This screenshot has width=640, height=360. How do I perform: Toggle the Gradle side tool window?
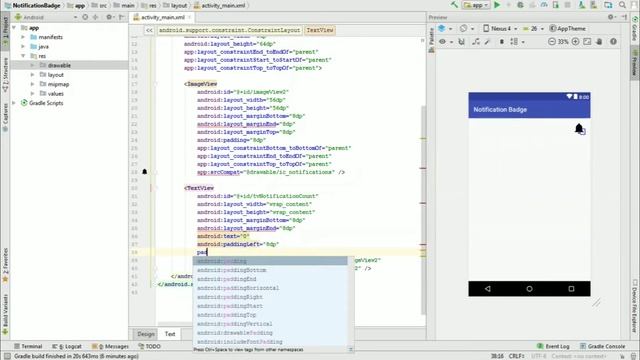635,29
